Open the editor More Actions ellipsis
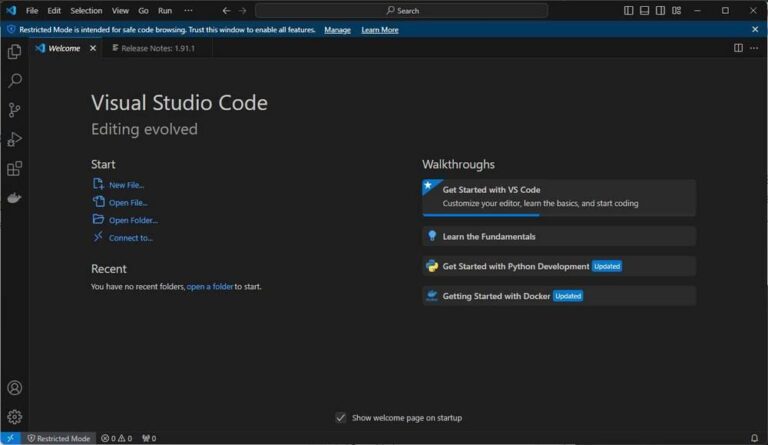 coord(754,48)
